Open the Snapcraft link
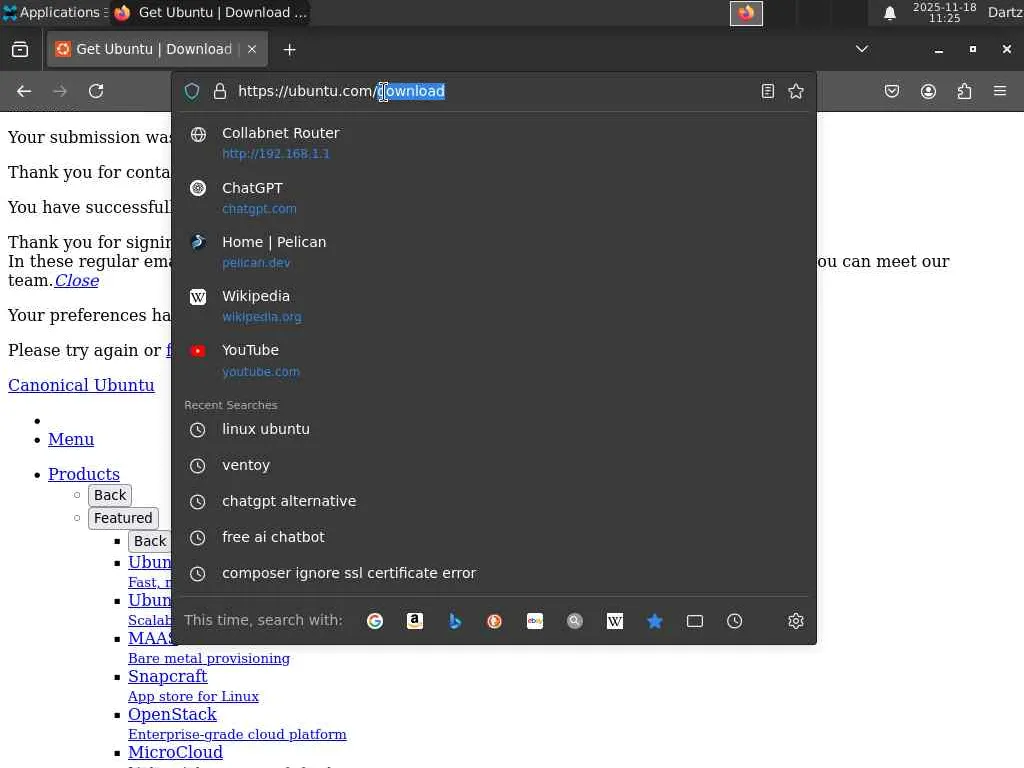The width and height of the screenshot is (1024, 768). tap(168, 677)
